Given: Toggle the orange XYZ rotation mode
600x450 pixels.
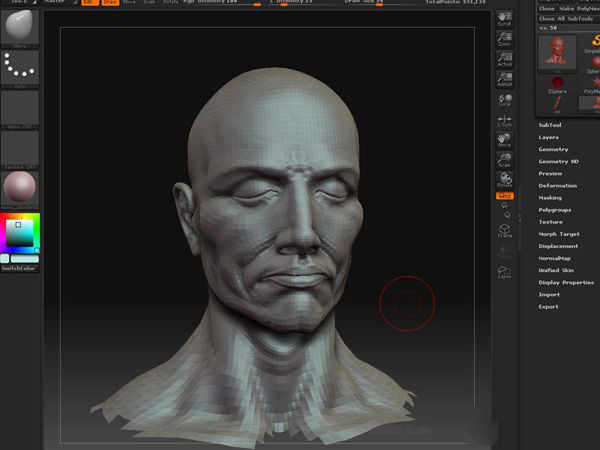Looking at the screenshot, I should click(505, 196).
